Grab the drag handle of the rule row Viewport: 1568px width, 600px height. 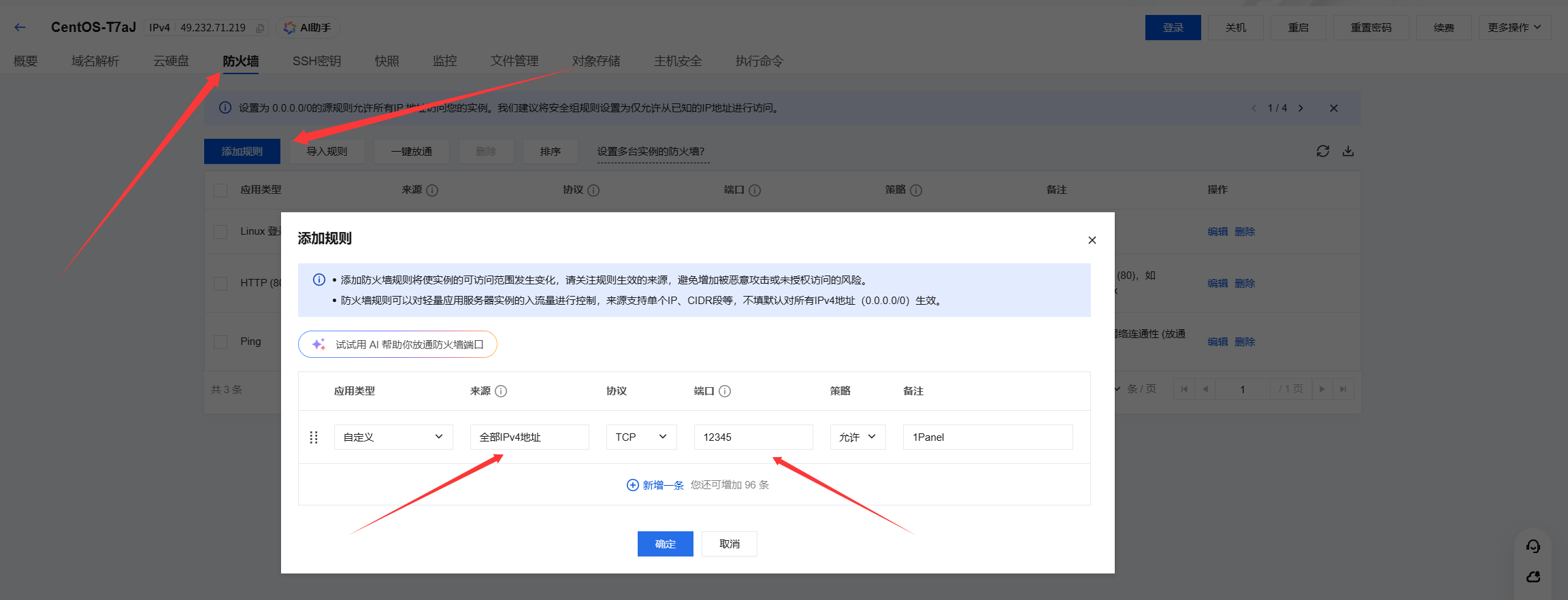click(x=314, y=437)
